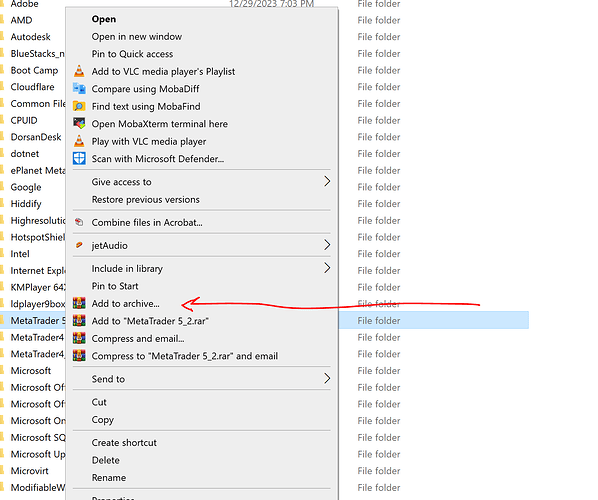The width and height of the screenshot is (598, 500).
Task: Choose Cut from the context menu
Action: [x=99, y=402]
